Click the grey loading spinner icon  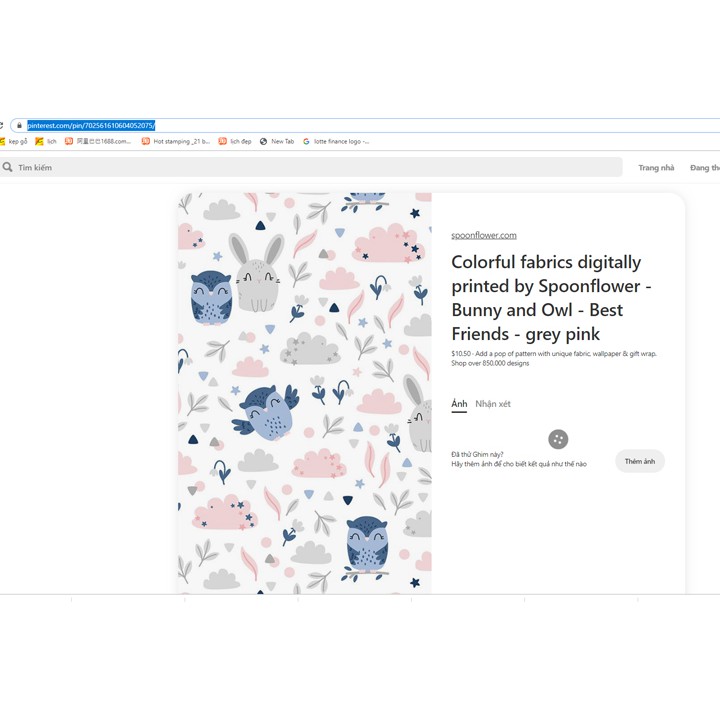tap(558, 439)
